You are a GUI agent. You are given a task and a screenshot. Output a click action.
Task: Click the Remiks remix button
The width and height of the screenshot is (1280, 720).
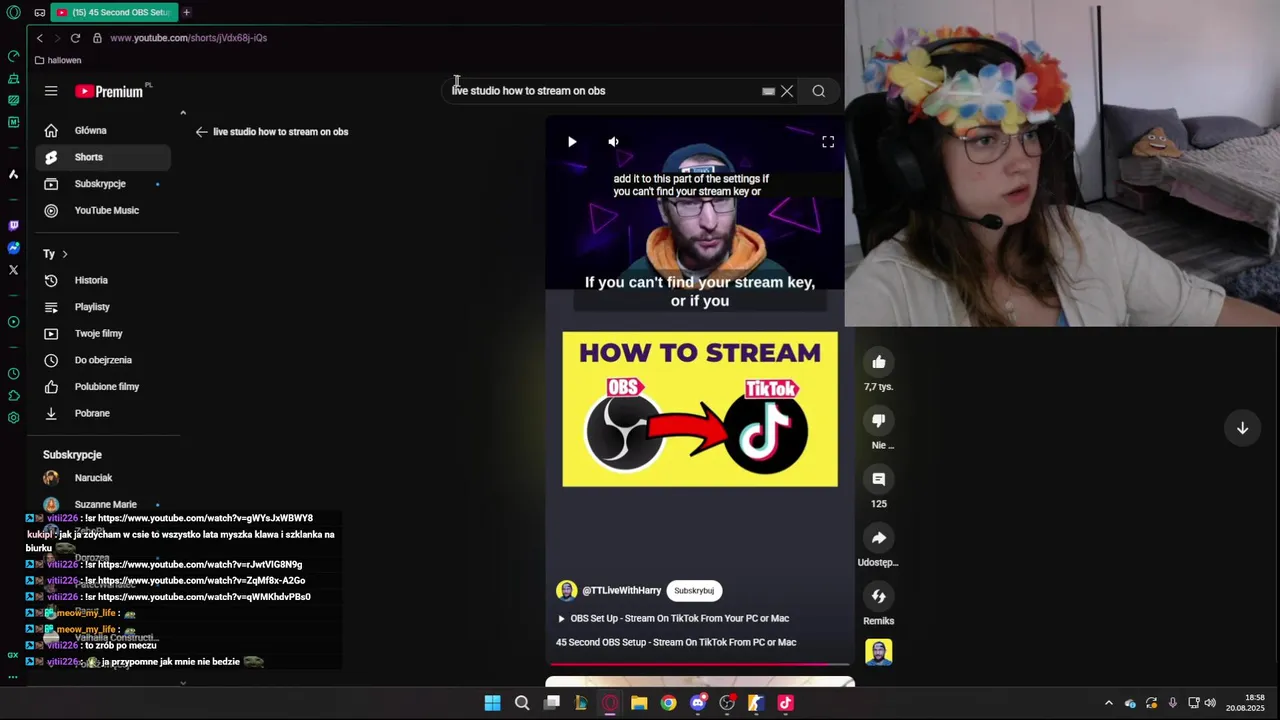coord(879,596)
